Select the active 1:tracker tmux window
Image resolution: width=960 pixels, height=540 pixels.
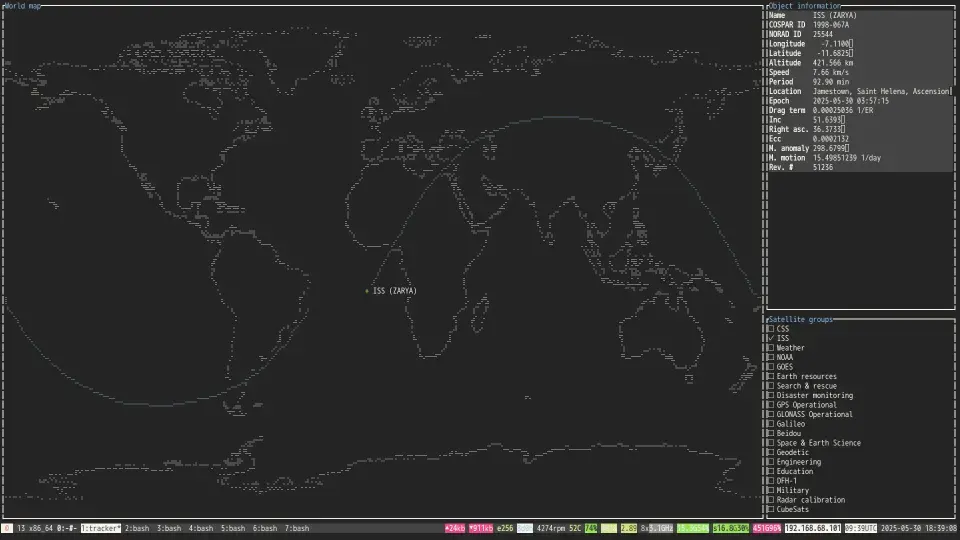[x=101, y=528]
